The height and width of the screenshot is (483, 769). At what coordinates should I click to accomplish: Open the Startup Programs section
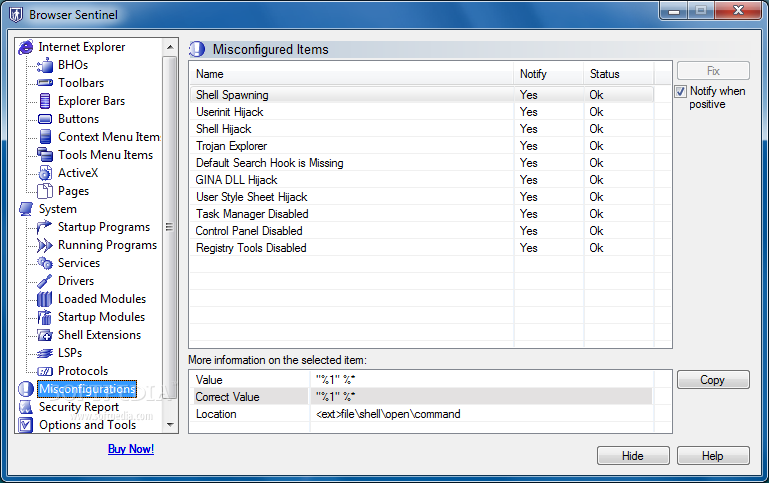[x=104, y=227]
